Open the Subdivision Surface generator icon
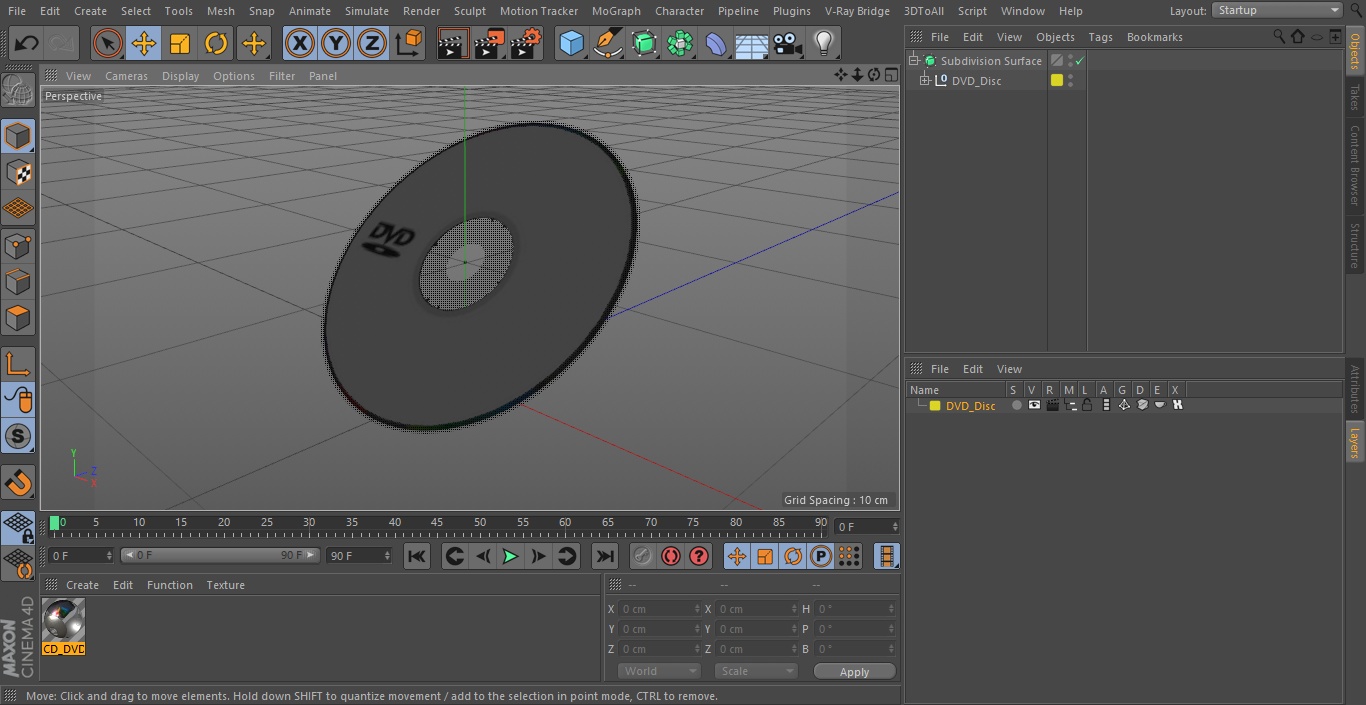 644,43
